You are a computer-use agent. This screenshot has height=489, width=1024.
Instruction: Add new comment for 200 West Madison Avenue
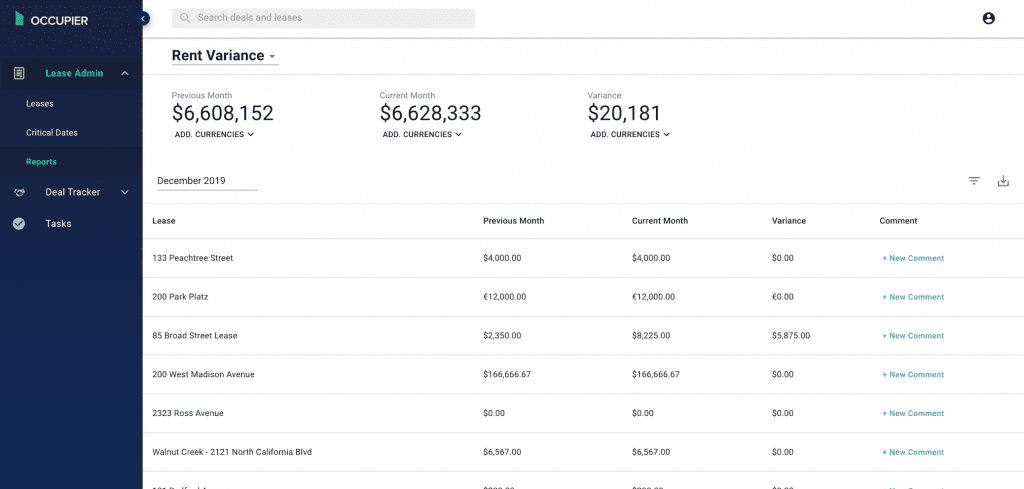[913, 375]
